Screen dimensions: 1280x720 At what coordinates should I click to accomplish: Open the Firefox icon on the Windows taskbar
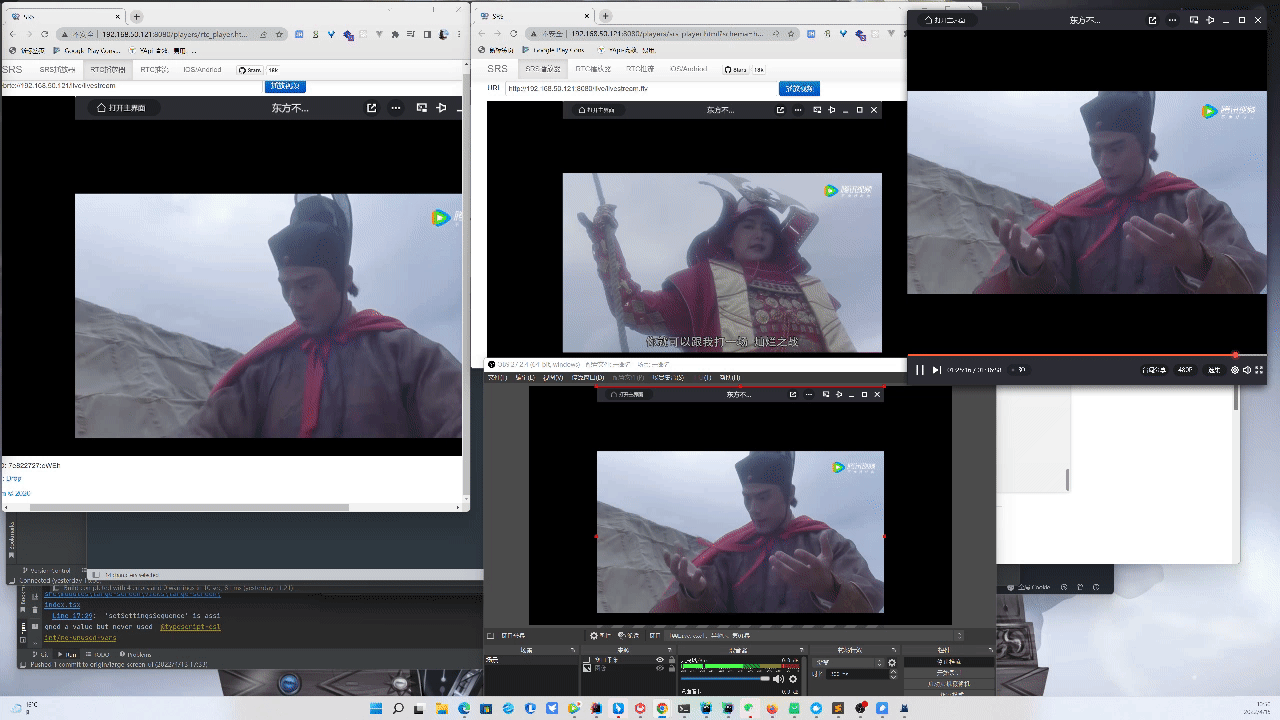772,708
